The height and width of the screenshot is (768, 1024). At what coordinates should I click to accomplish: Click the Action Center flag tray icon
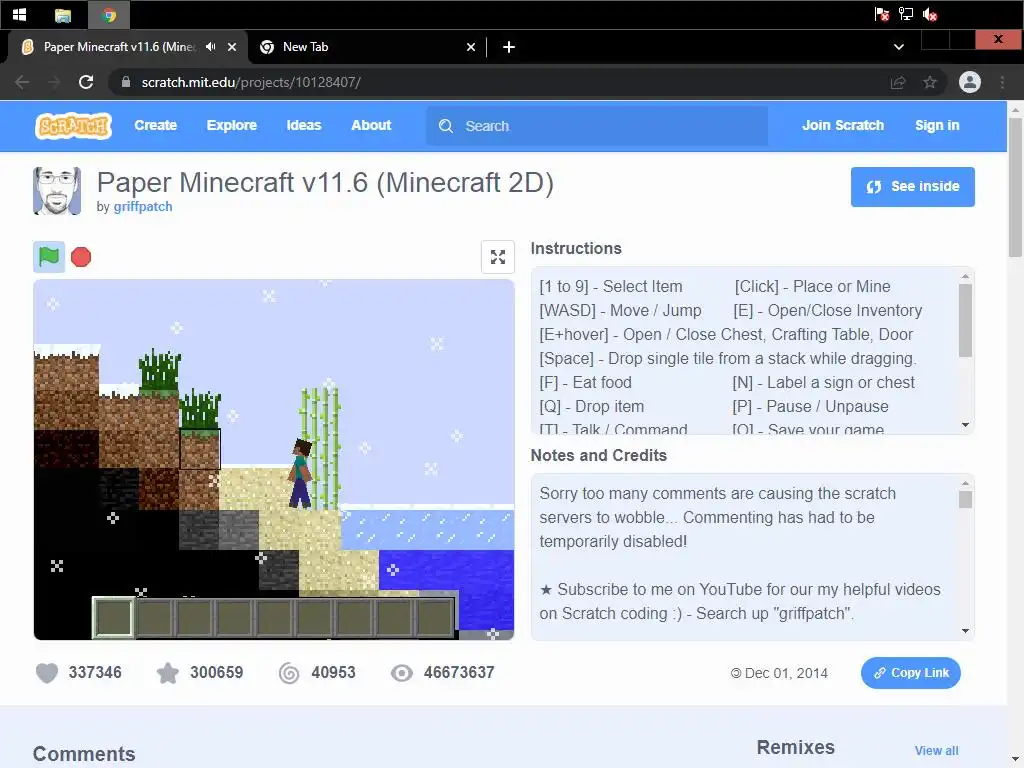click(882, 14)
